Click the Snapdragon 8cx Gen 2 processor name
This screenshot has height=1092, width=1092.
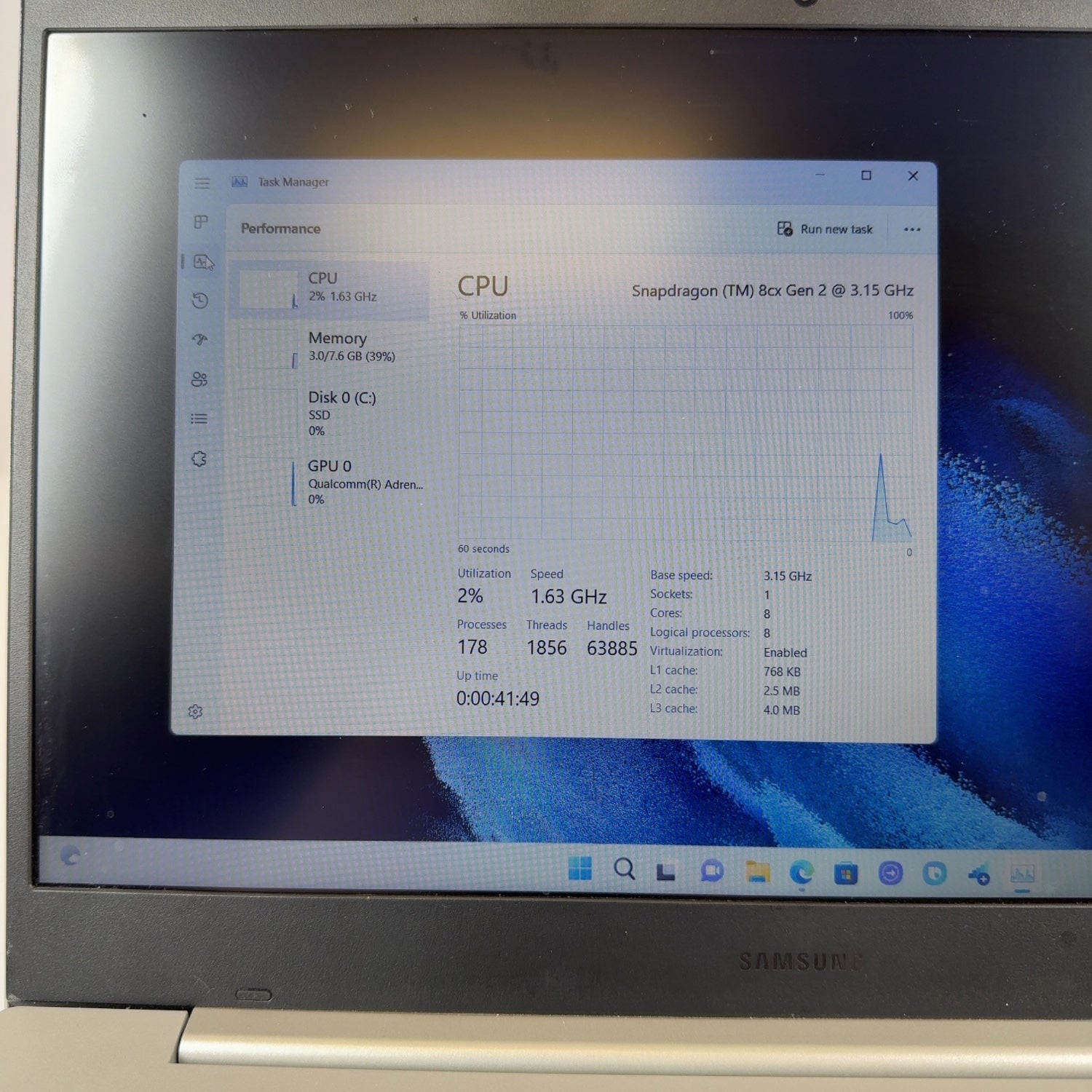pos(772,290)
